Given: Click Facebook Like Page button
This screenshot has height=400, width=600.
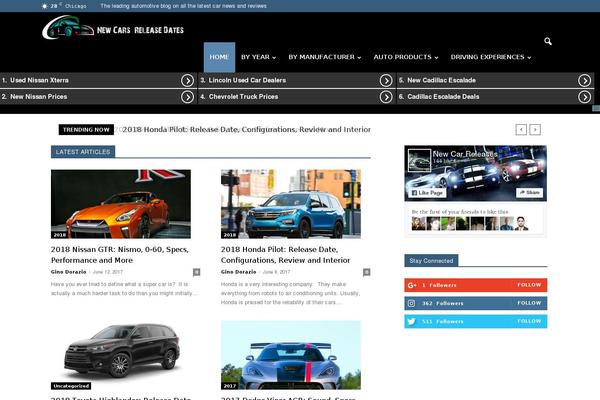Looking at the screenshot, I should click(427, 193).
